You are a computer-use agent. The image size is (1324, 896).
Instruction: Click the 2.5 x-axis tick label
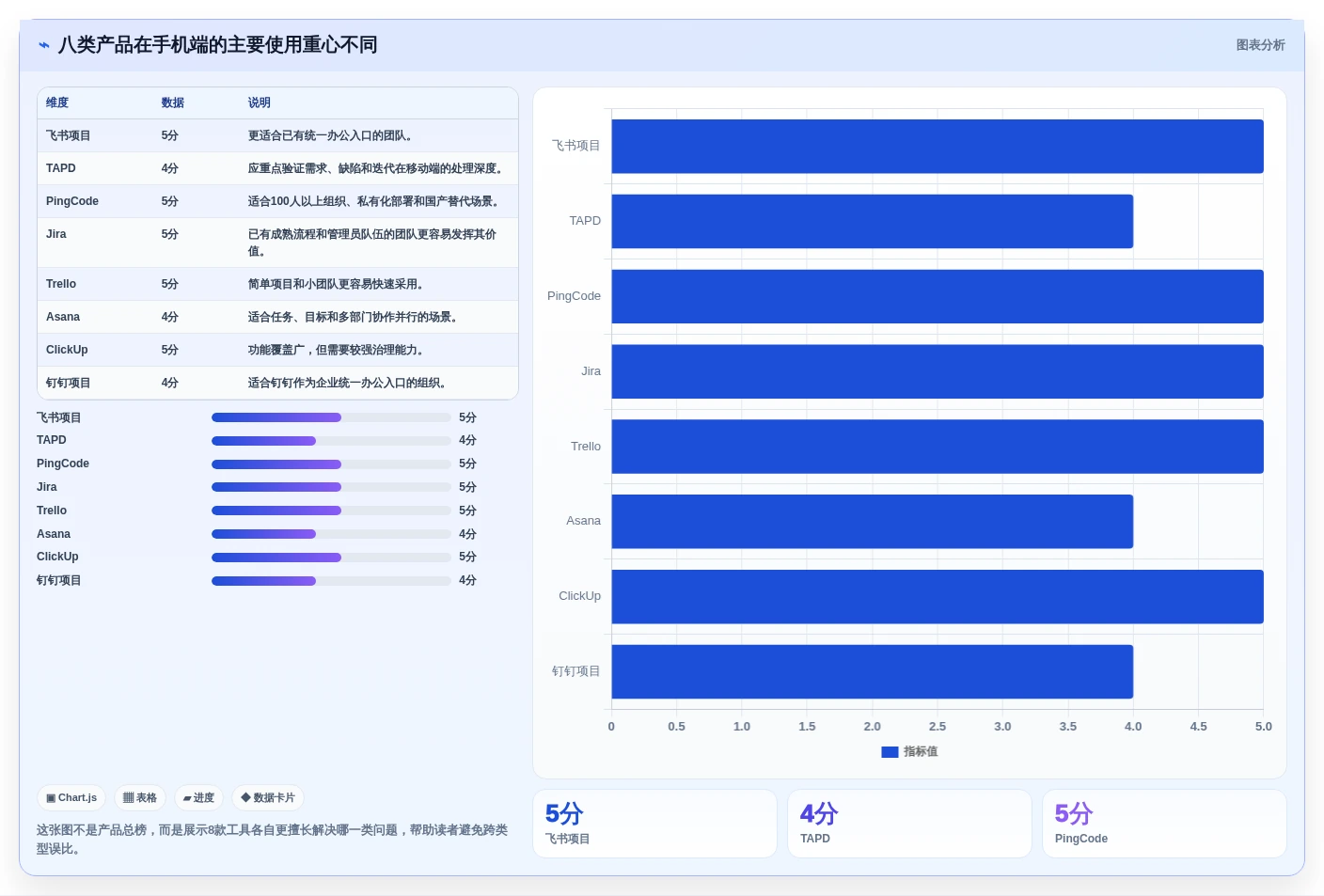pyautogui.click(x=938, y=727)
